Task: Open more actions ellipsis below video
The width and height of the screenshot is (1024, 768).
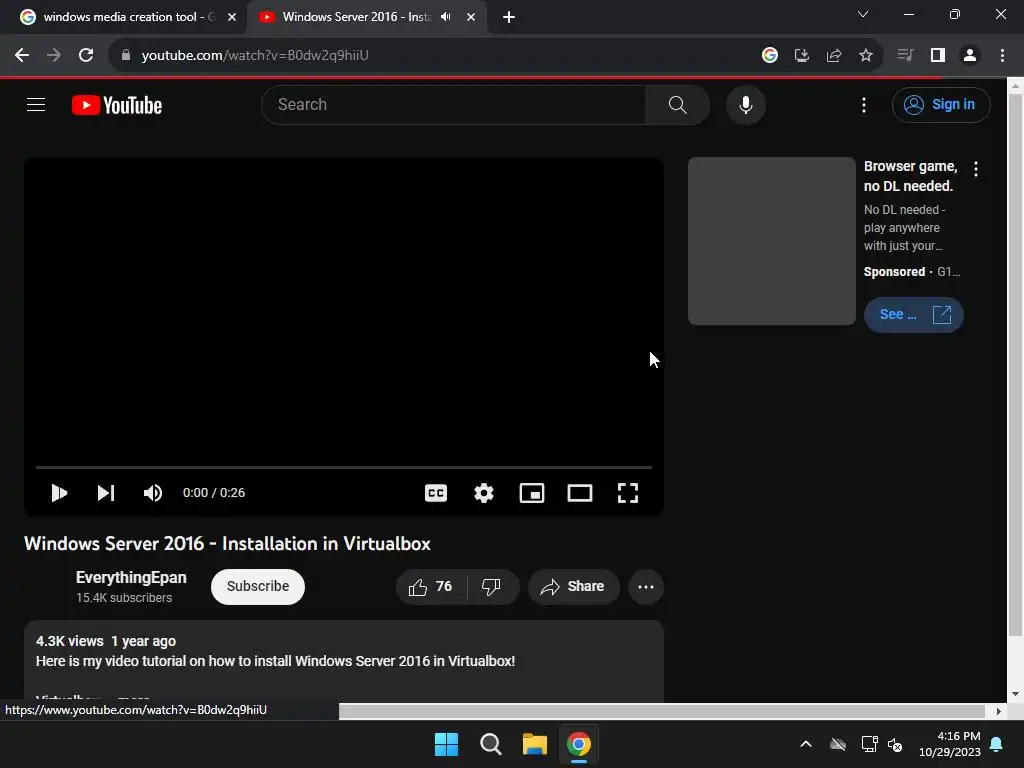Action: [646, 586]
